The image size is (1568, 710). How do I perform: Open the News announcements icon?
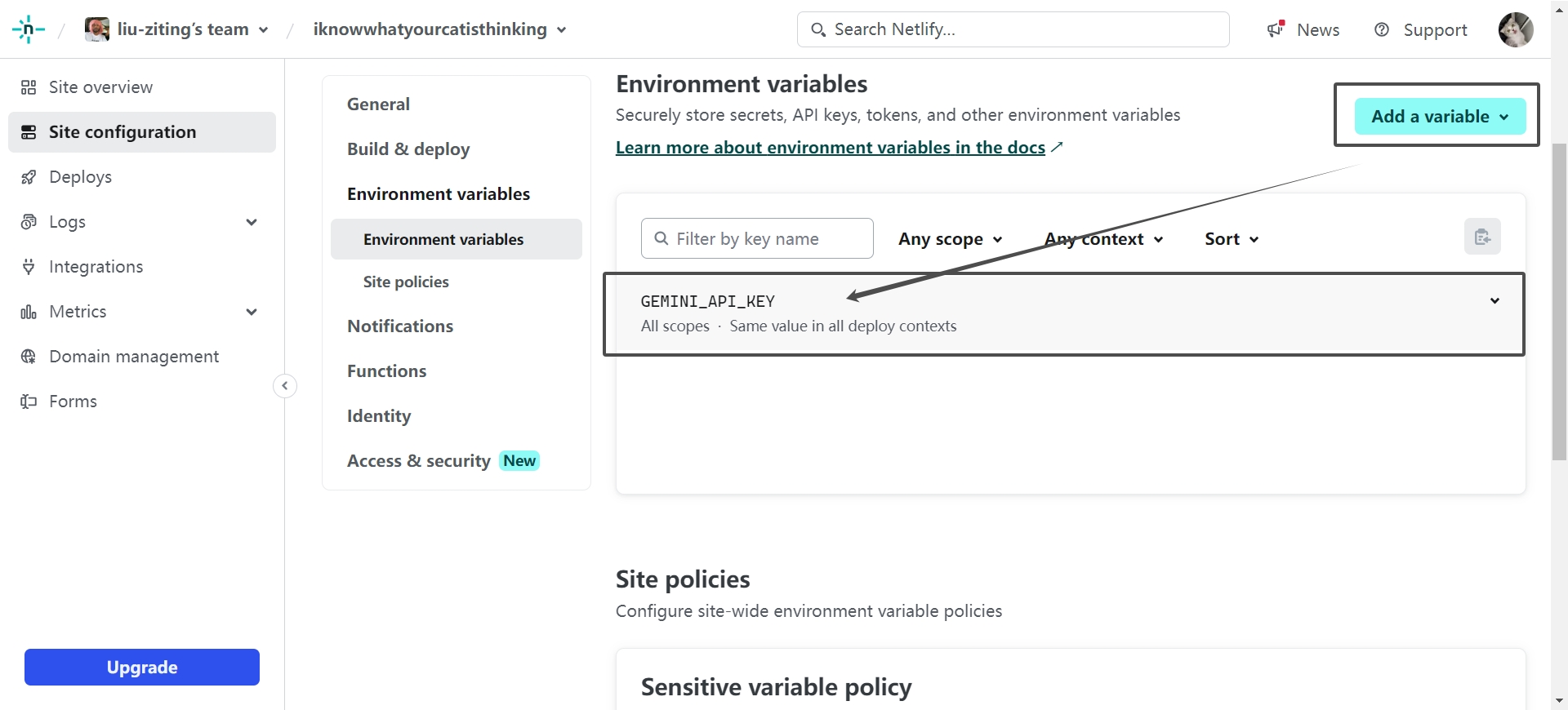(x=1276, y=29)
